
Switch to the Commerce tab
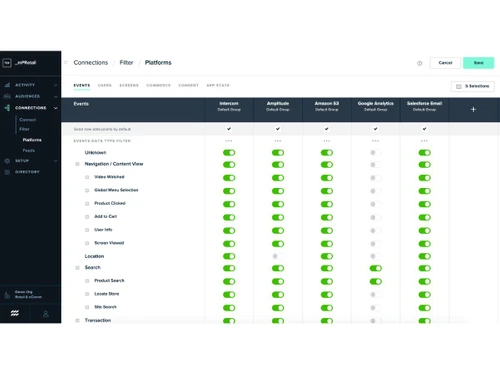click(158, 85)
